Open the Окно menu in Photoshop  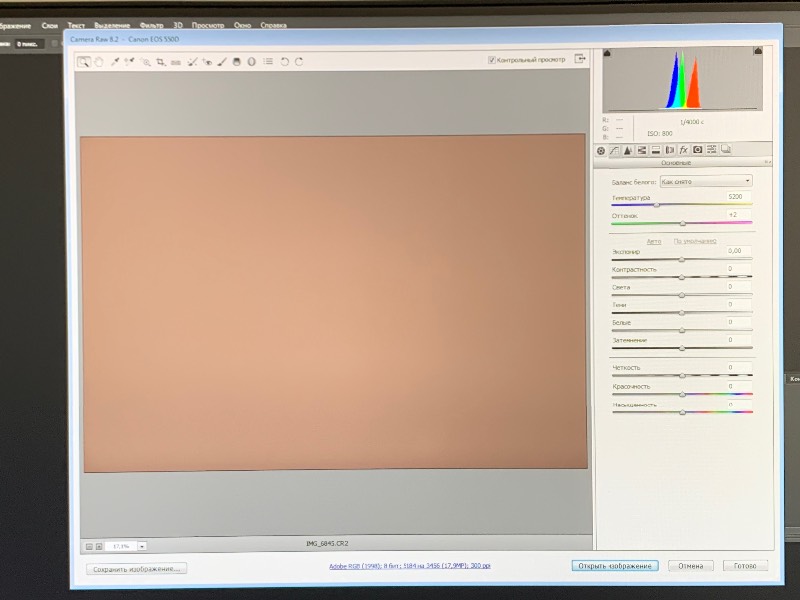242,25
